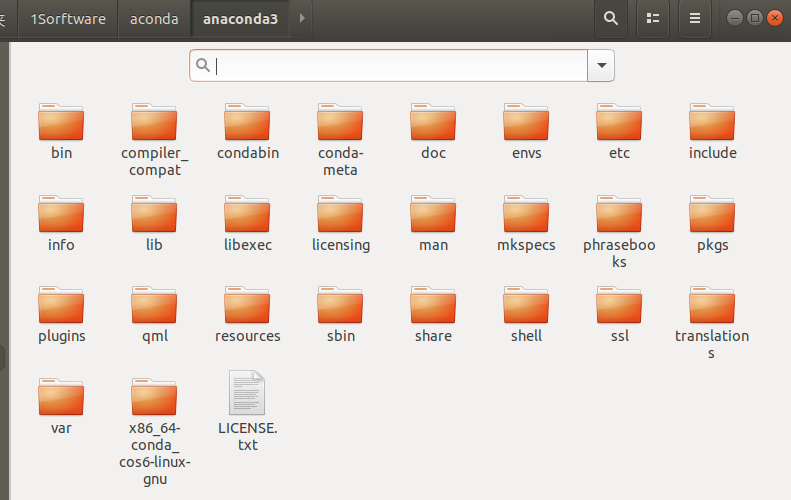Click the share folder icon
791x500 pixels.
[x=433, y=306]
